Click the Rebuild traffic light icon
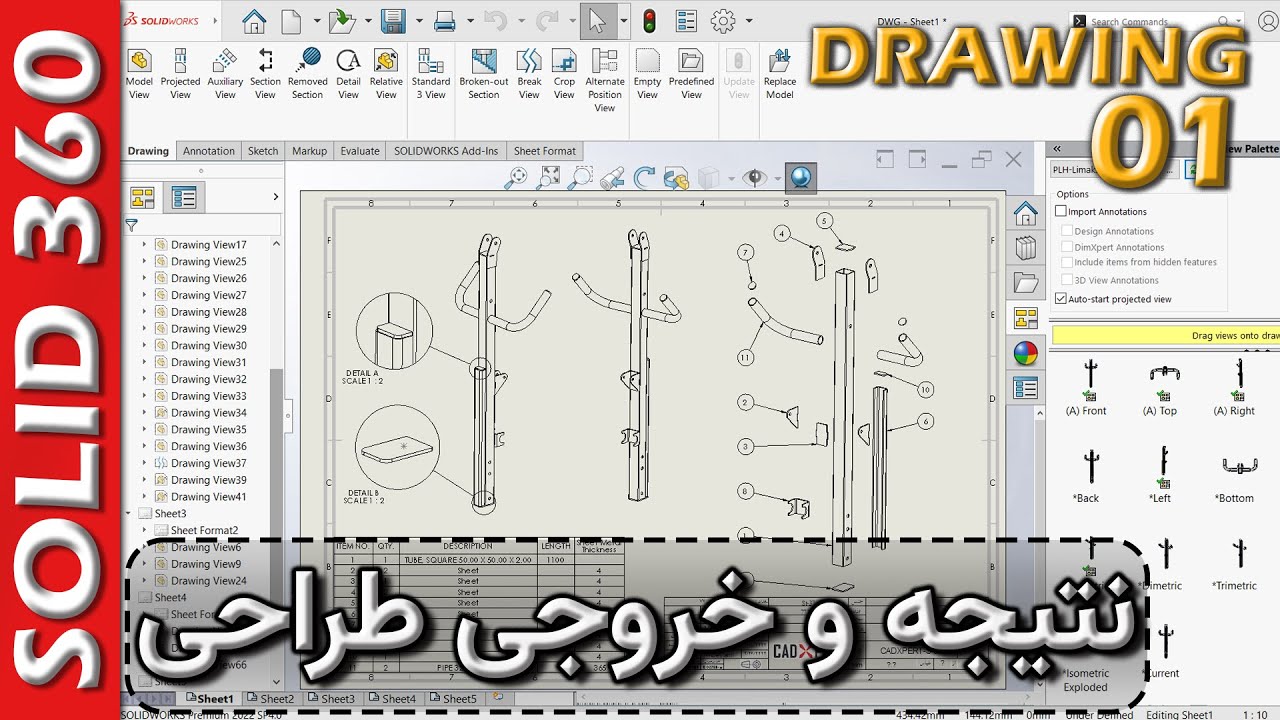 click(649, 21)
